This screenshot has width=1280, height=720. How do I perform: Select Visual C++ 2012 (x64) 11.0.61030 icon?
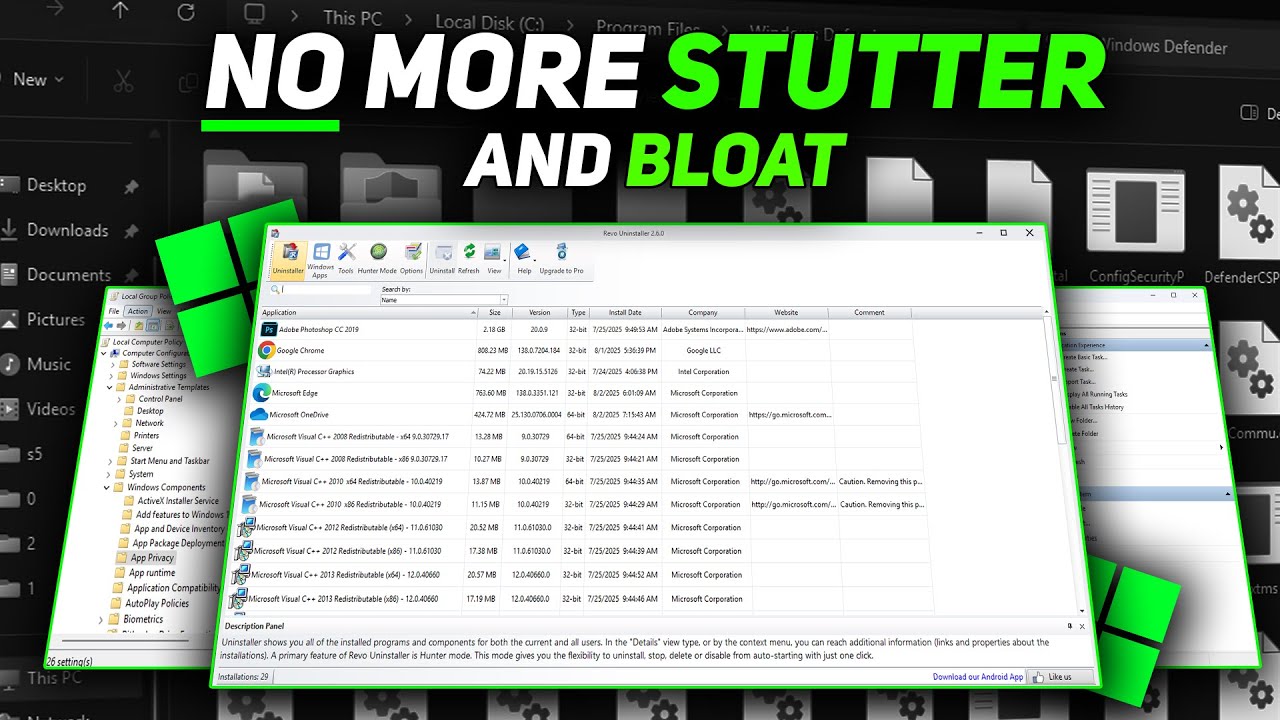pyautogui.click(x=246, y=528)
